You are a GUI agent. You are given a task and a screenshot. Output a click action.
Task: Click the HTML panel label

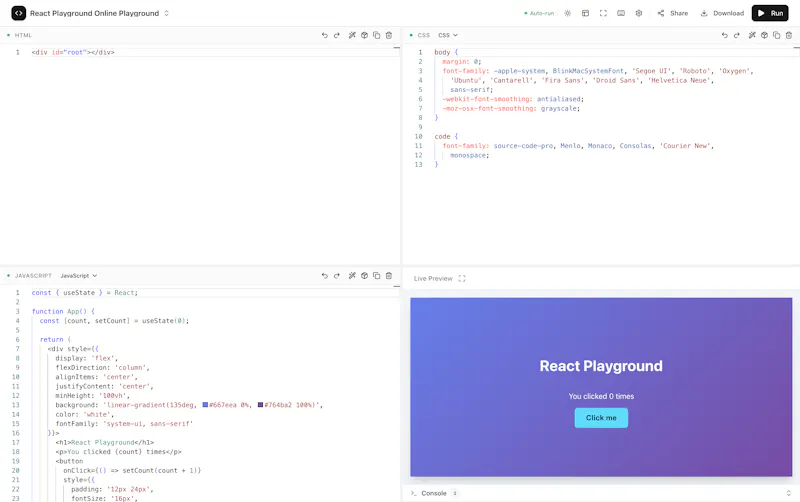coord(23,35)
